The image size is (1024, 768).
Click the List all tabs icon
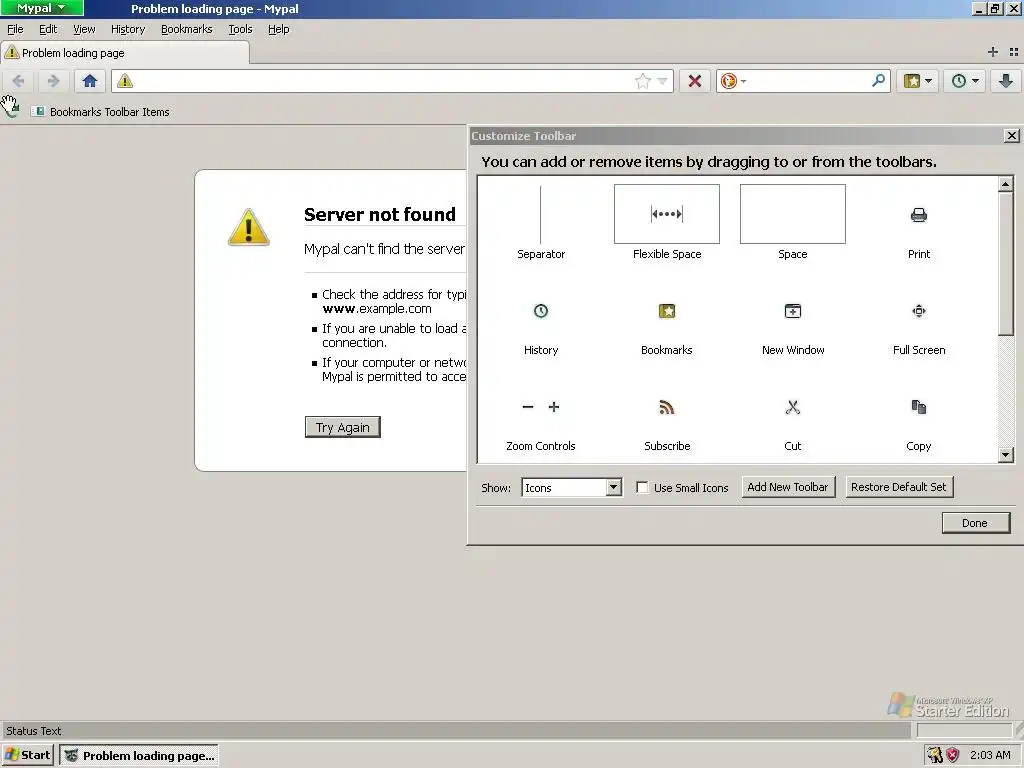tap(1014, 52)
